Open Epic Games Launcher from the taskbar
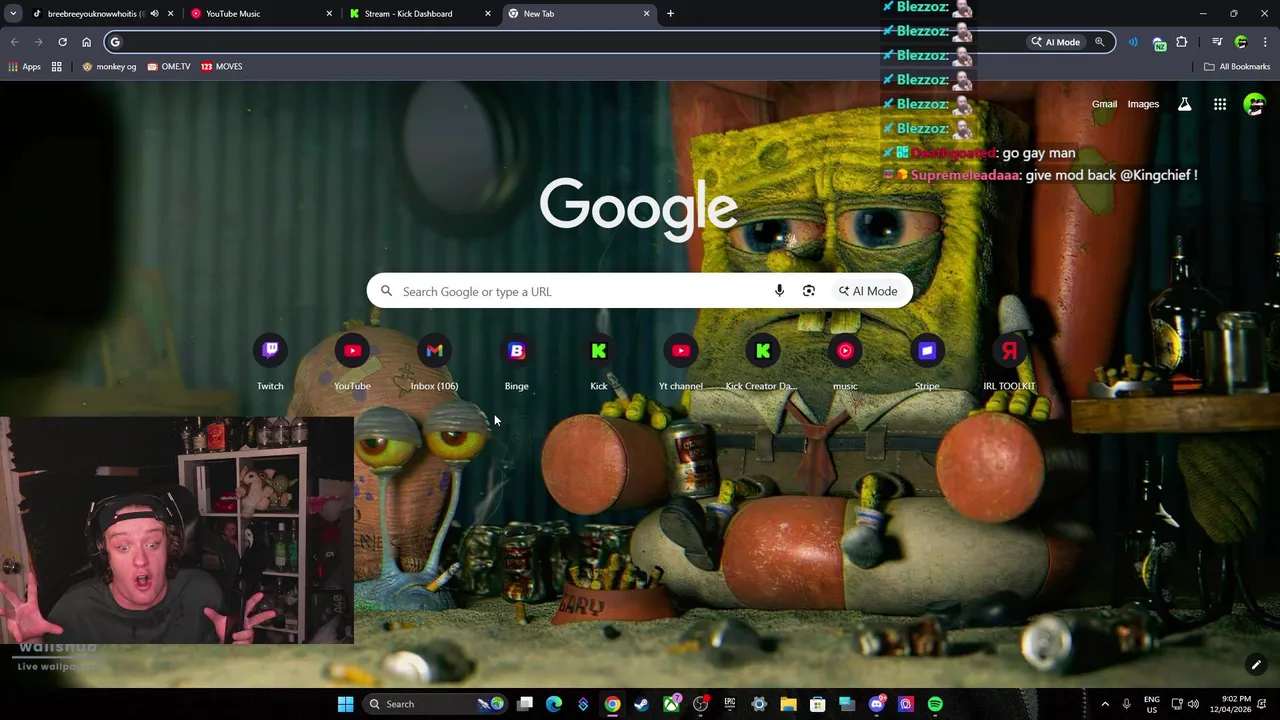 pos(730,704)
